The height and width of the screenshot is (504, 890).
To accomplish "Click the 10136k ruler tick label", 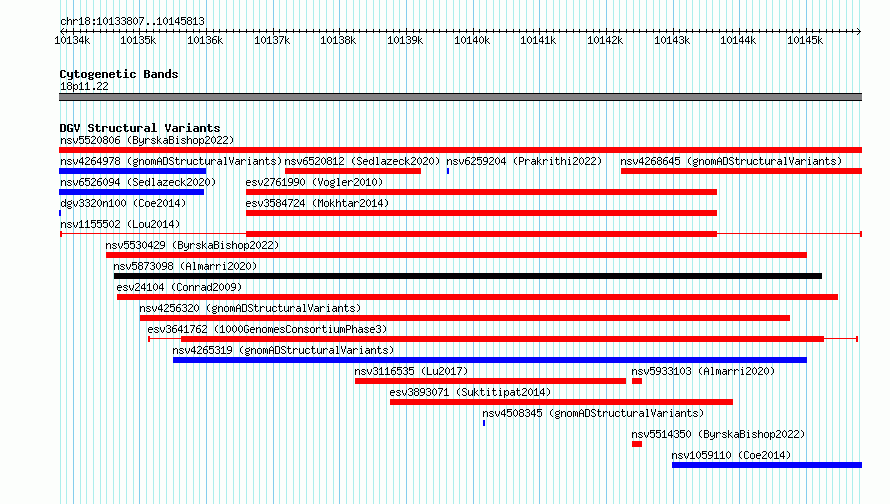I will pyautogui.click(x=205, y=40).
